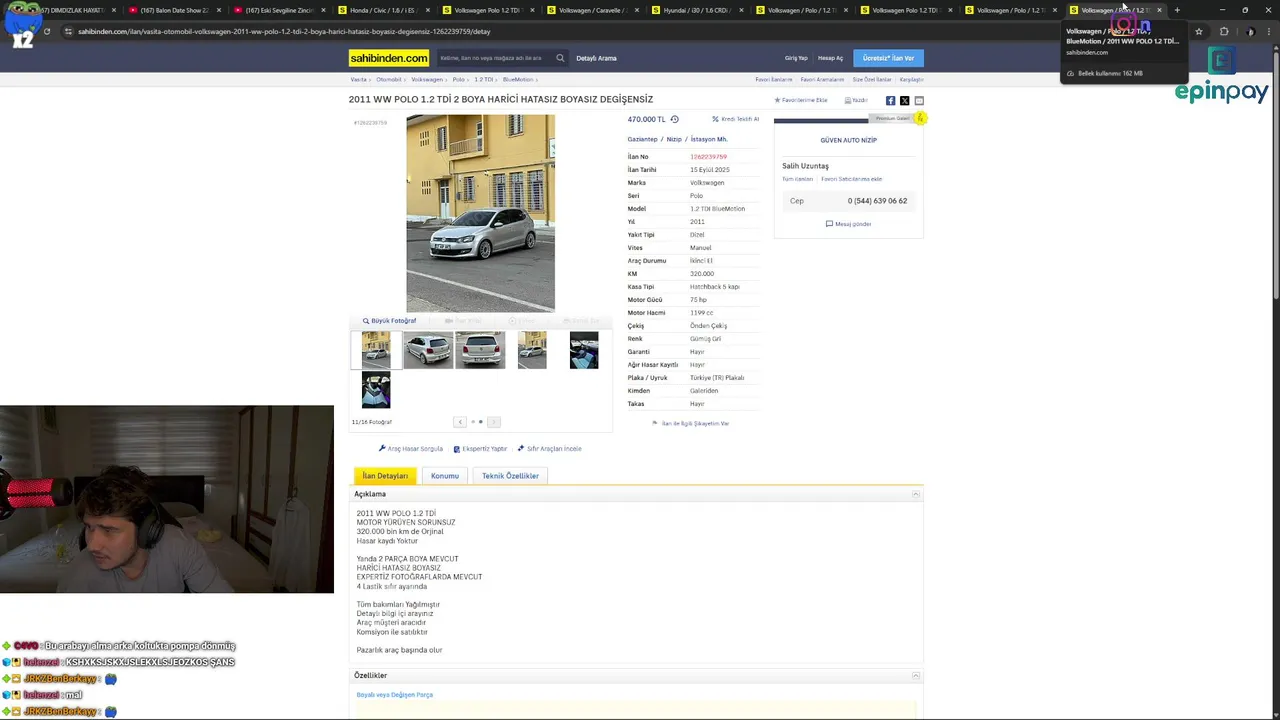Click the Boyalı veya Değişen Parça link
This screenshot has height=720, width=1280.
pyautogui.click(x=395, y=695)
